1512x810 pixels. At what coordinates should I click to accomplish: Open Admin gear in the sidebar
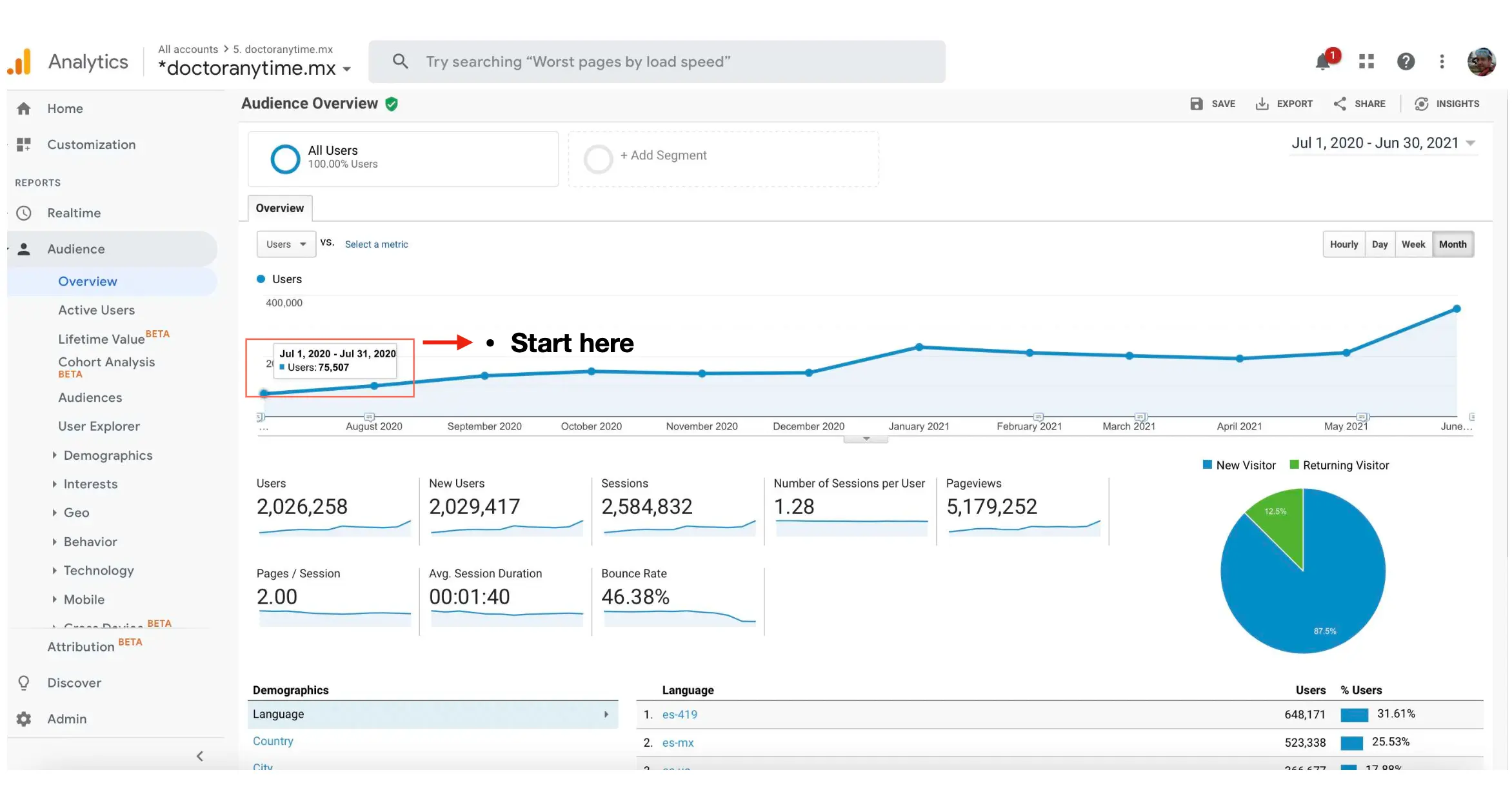coord(24,718)
